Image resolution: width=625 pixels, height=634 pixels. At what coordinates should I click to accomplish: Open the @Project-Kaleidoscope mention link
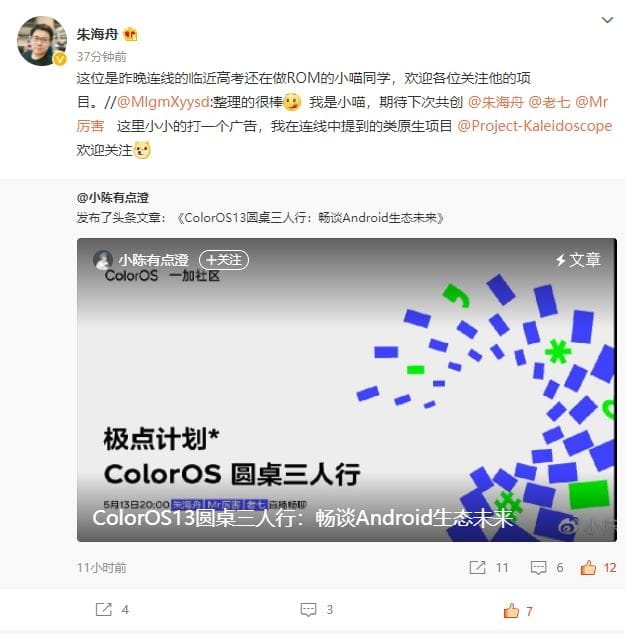(x=534, y=126)
